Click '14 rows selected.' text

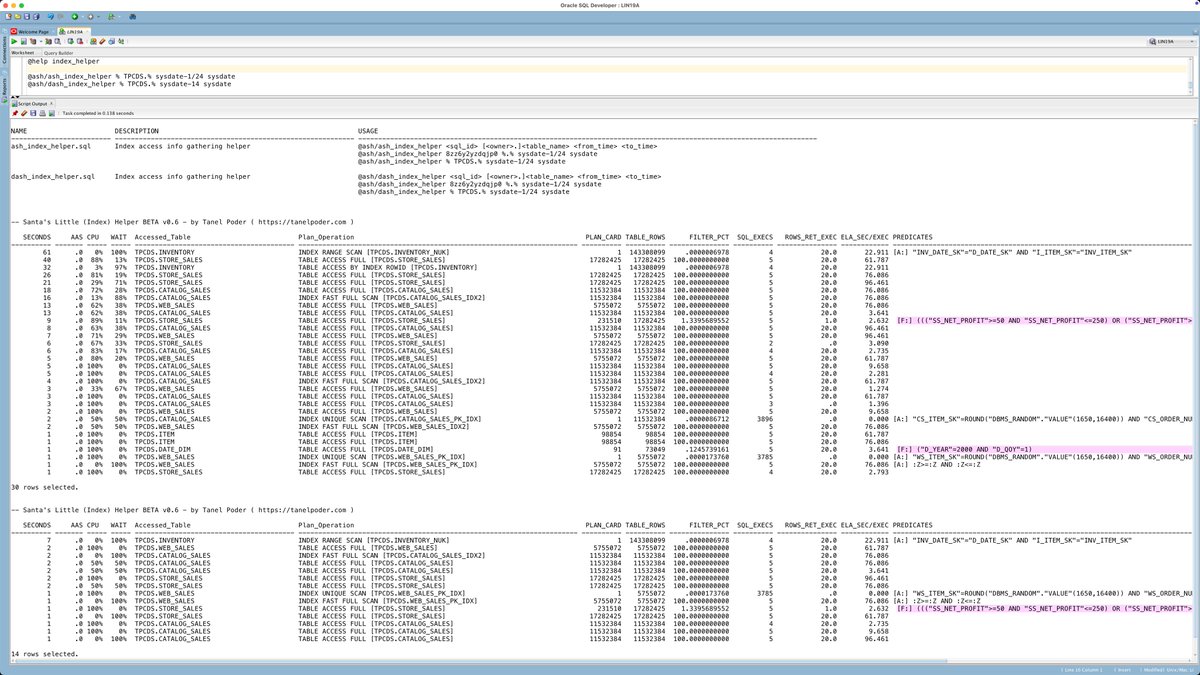click(x=44, y=653)
